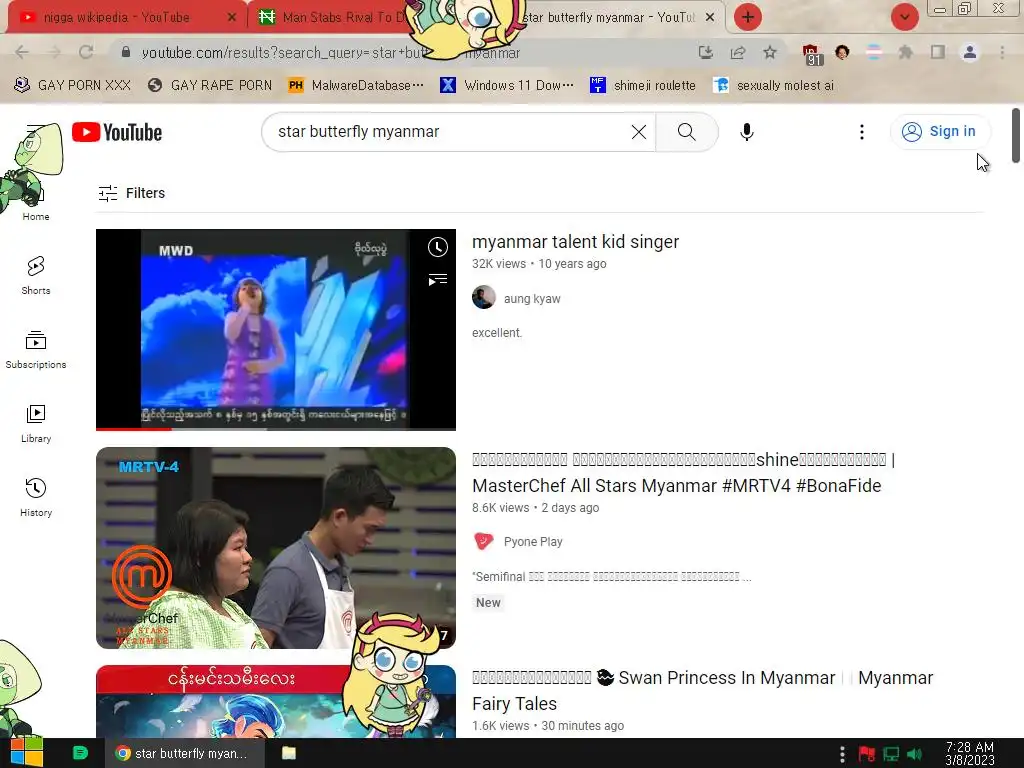Toggle the browser side panel icon
The image size is (1024, 768).
pos(938,52)
